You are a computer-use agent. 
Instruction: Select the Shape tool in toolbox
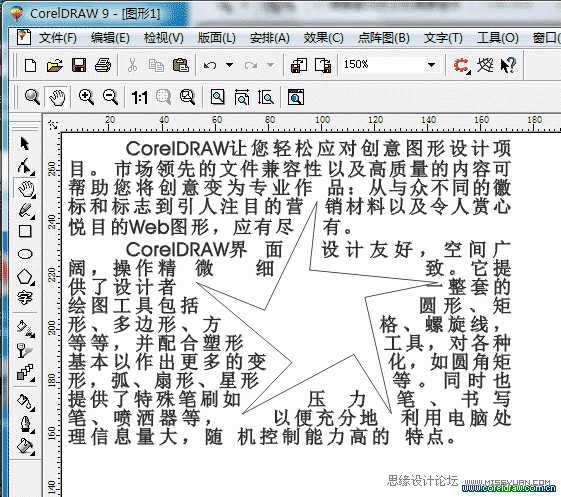[25, 166]
